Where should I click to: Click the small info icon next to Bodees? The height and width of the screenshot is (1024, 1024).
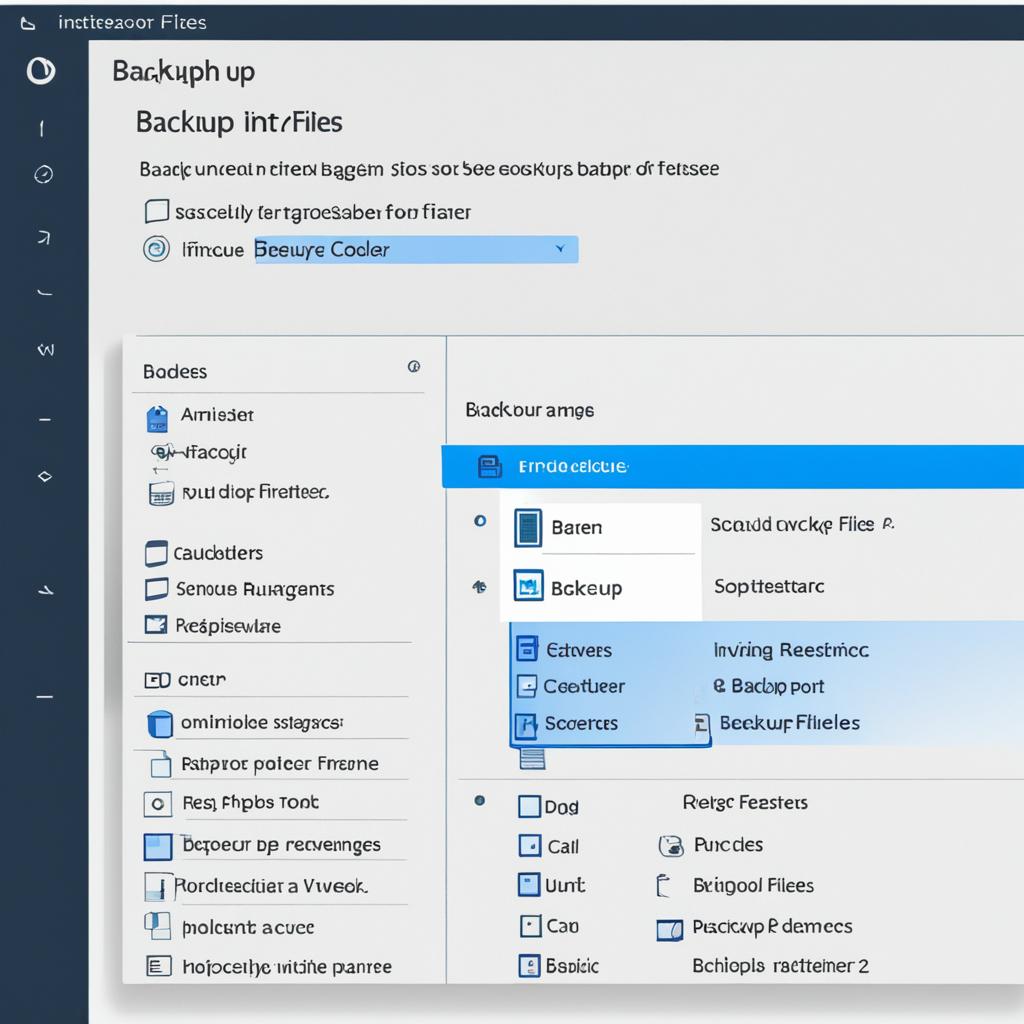click(413, 366)
